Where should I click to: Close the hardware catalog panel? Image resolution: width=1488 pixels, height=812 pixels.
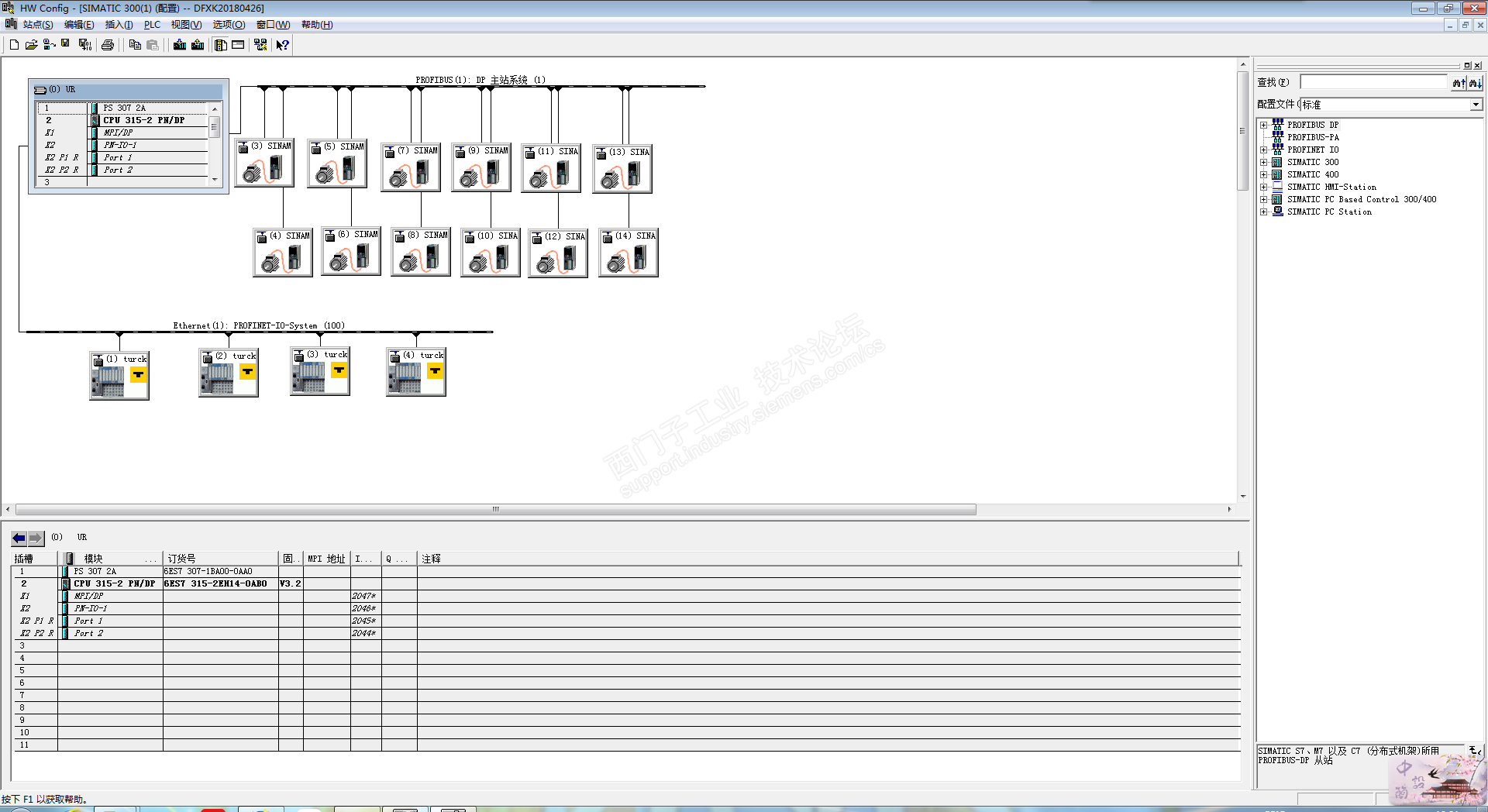click(x=1477, y=66)
